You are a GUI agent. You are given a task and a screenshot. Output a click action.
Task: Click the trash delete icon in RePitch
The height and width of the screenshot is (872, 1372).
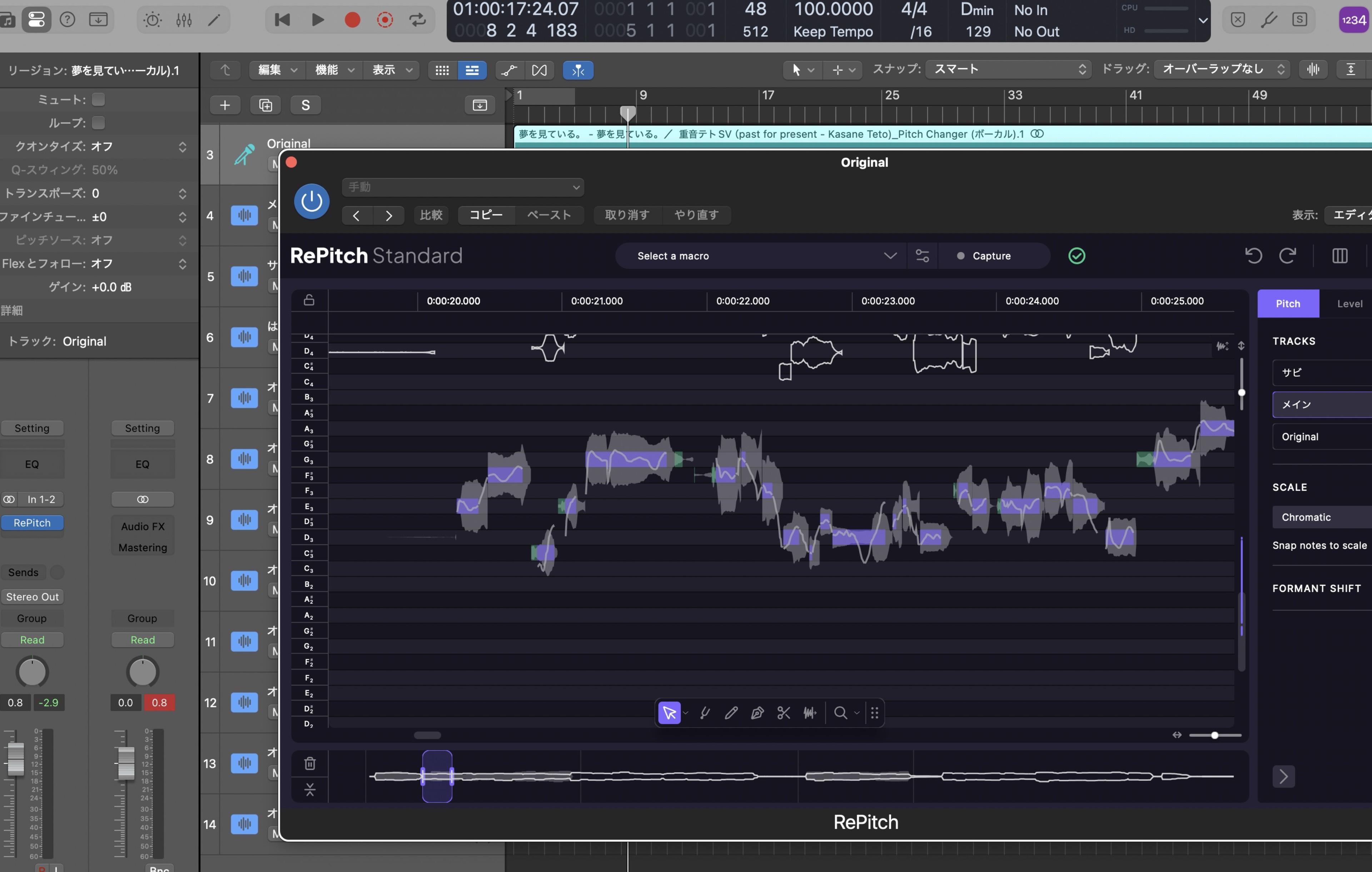tap(309, 763)
